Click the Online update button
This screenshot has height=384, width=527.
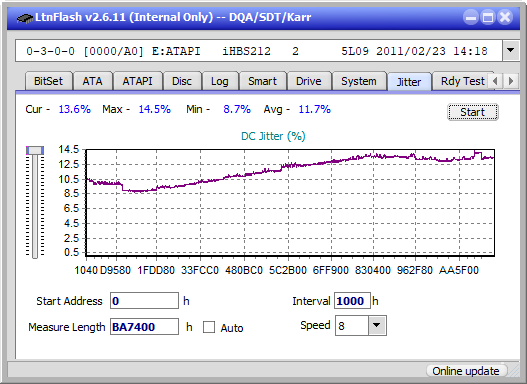pos(466,371)
